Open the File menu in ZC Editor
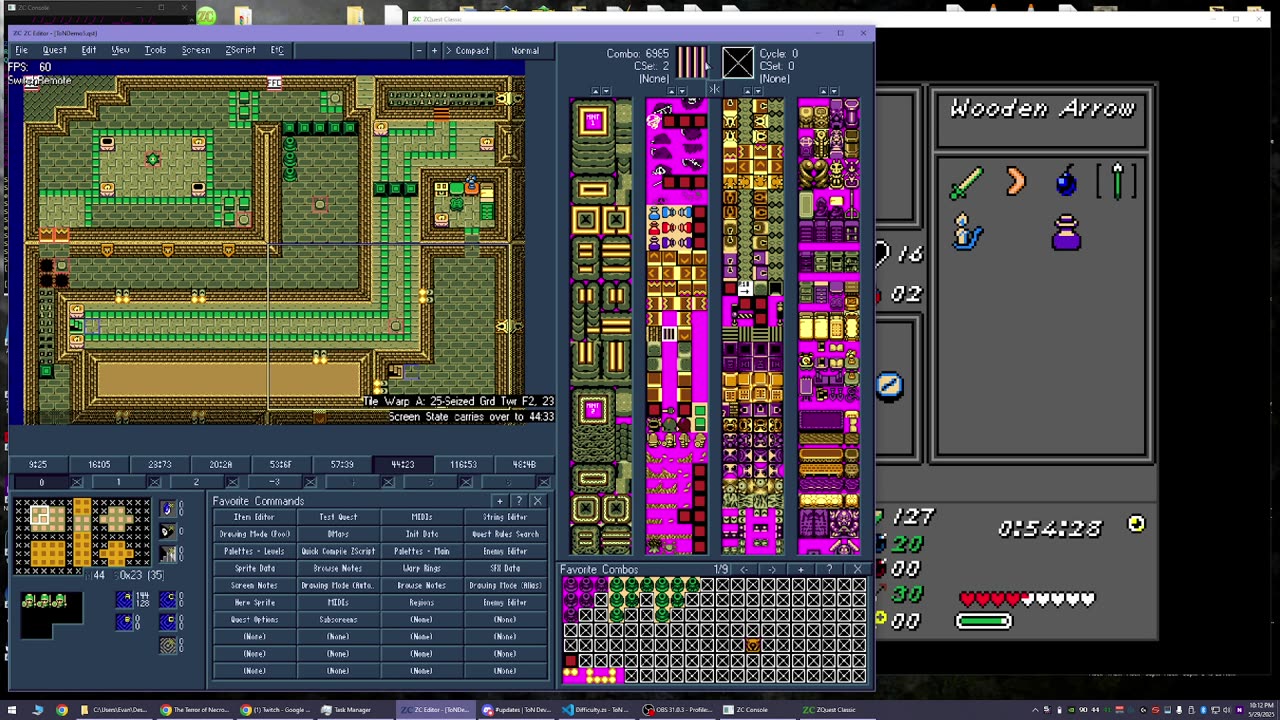The image size is (1280, 720). [x=21, y=50]
